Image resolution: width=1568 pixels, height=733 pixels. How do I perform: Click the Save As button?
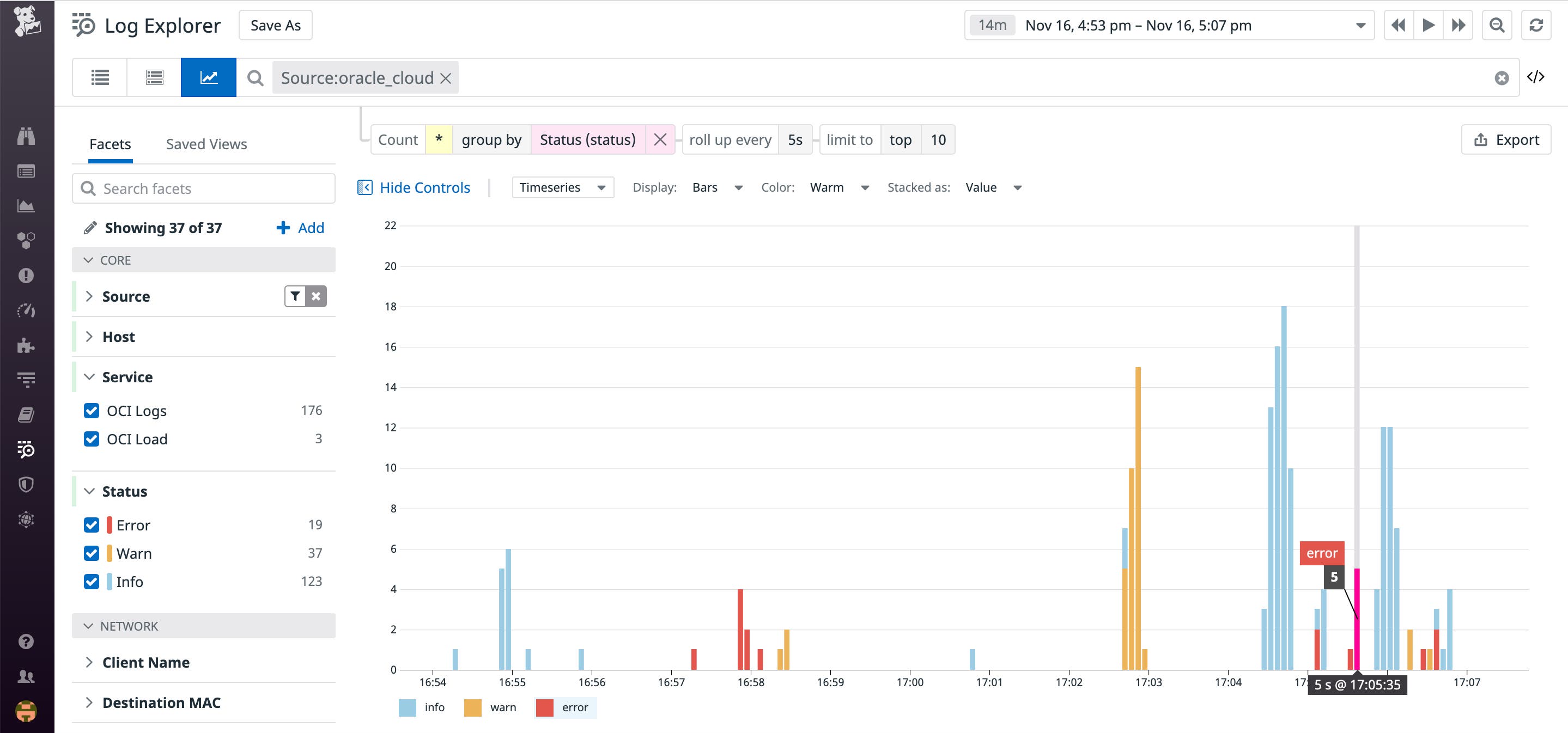275,25
